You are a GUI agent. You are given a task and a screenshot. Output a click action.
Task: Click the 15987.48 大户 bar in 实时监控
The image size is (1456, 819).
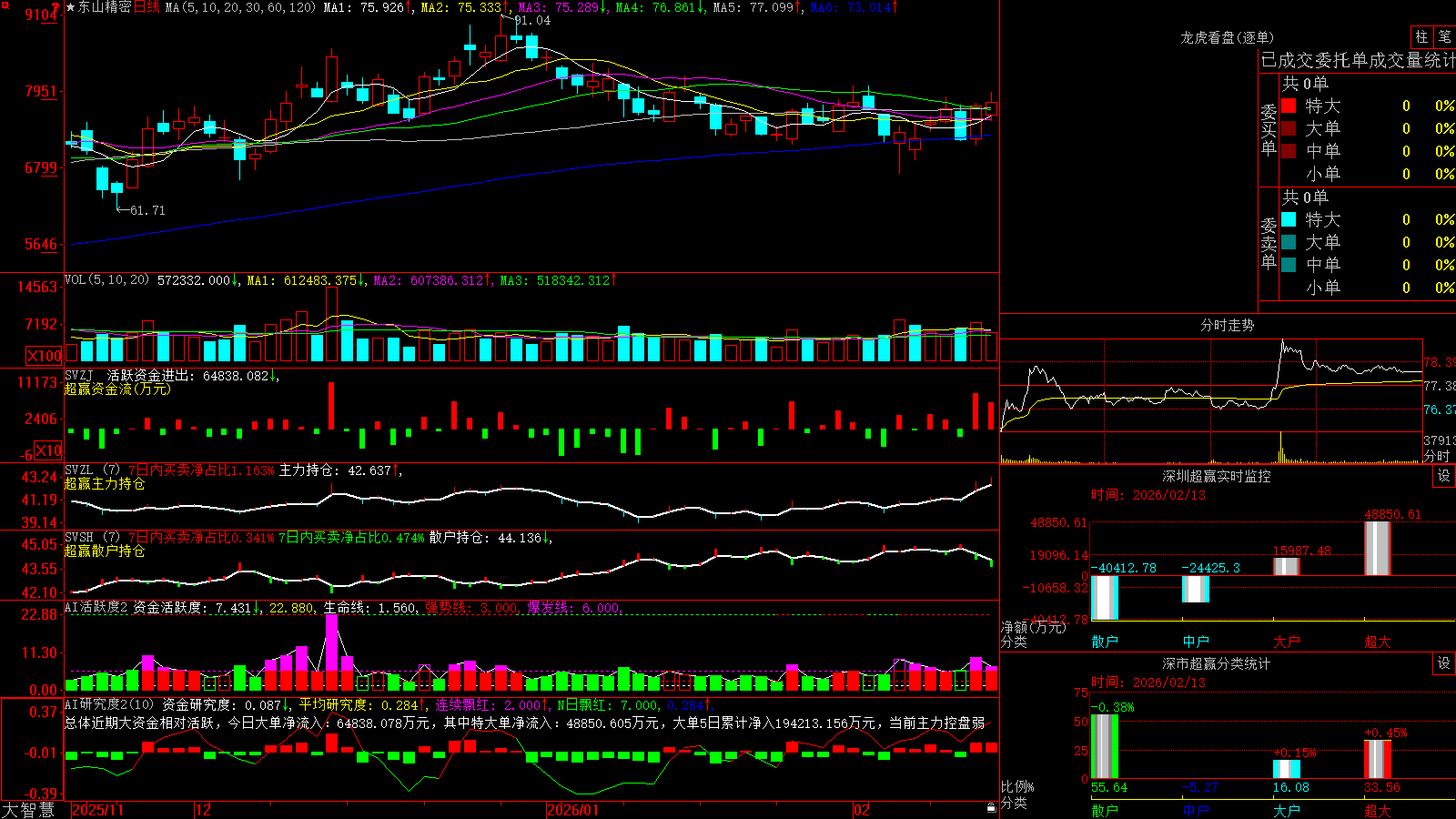(x=1287, y=566)
